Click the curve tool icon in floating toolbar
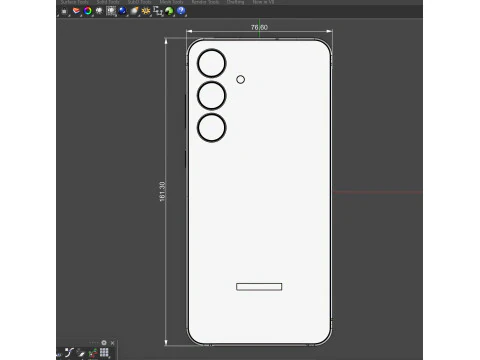The image size is (480, 360). click(69, 353)
